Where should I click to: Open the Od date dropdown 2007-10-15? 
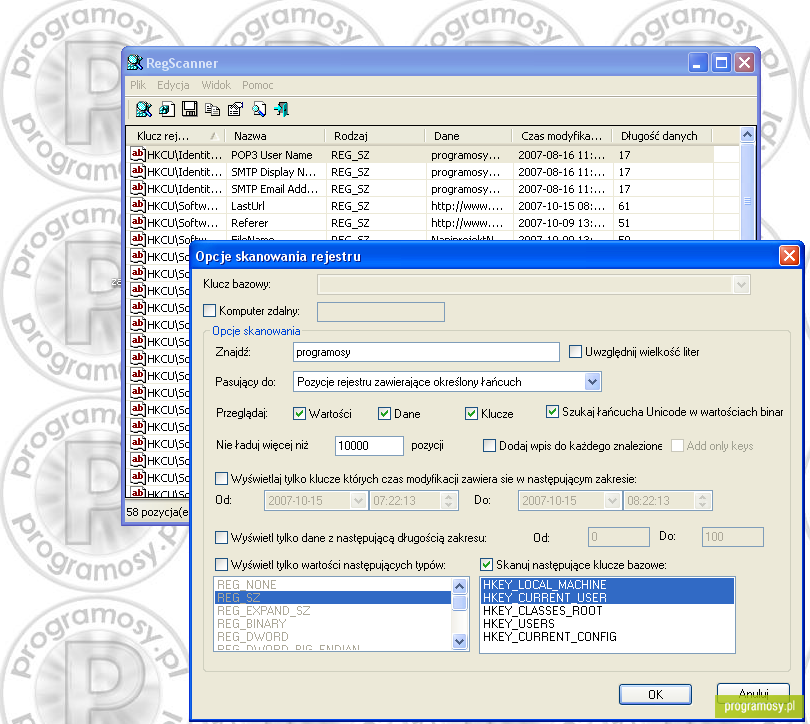pyautogui.click(x=358, y=500)
